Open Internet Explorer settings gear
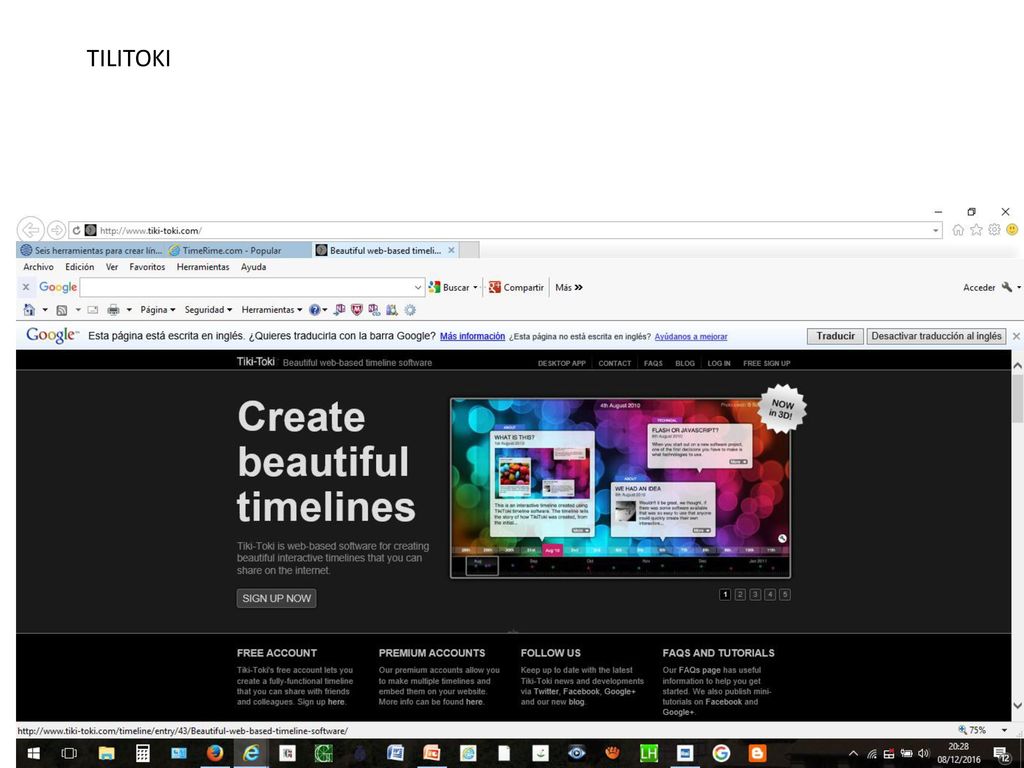Image resolution: width=1024 pixels, height=768 pixels. (994, 230)
